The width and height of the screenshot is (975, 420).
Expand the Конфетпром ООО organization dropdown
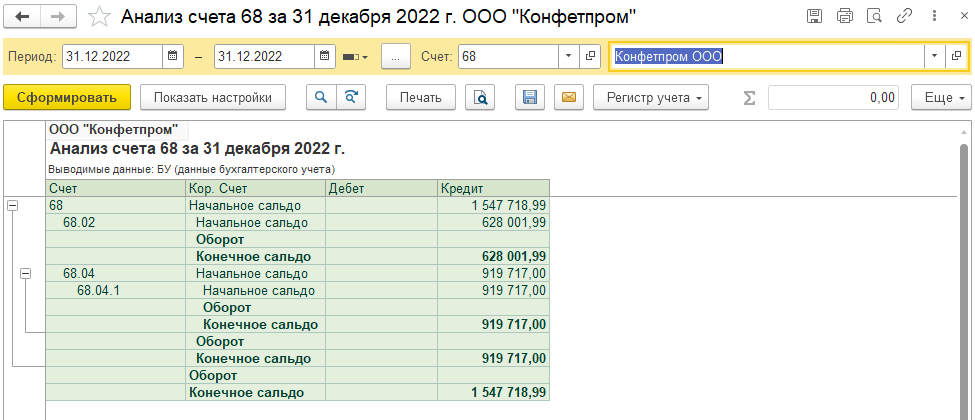(x=934, y=57)
